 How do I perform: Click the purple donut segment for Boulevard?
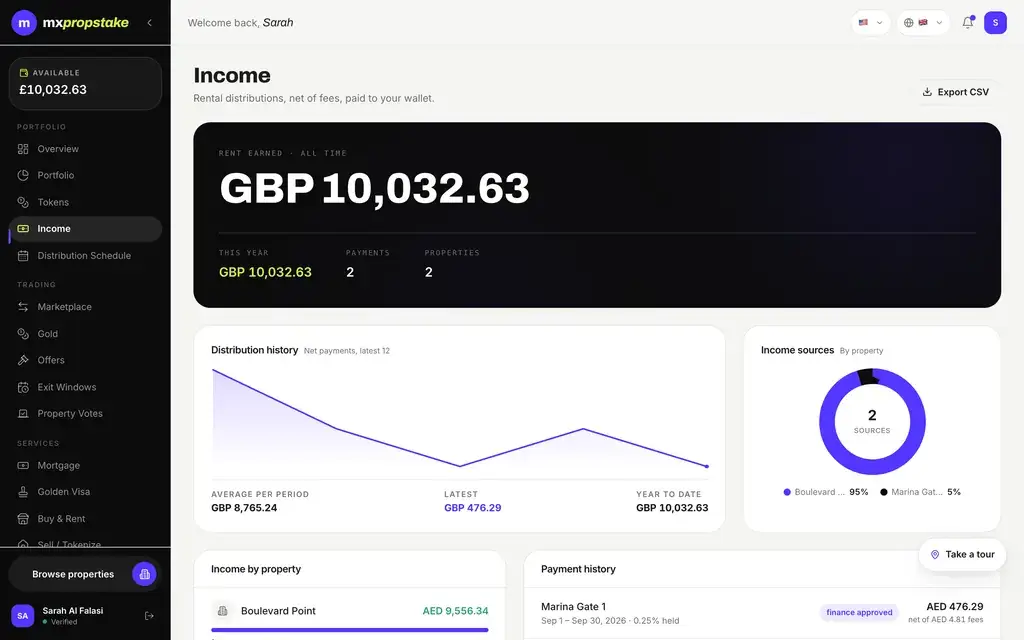point(872,467)
